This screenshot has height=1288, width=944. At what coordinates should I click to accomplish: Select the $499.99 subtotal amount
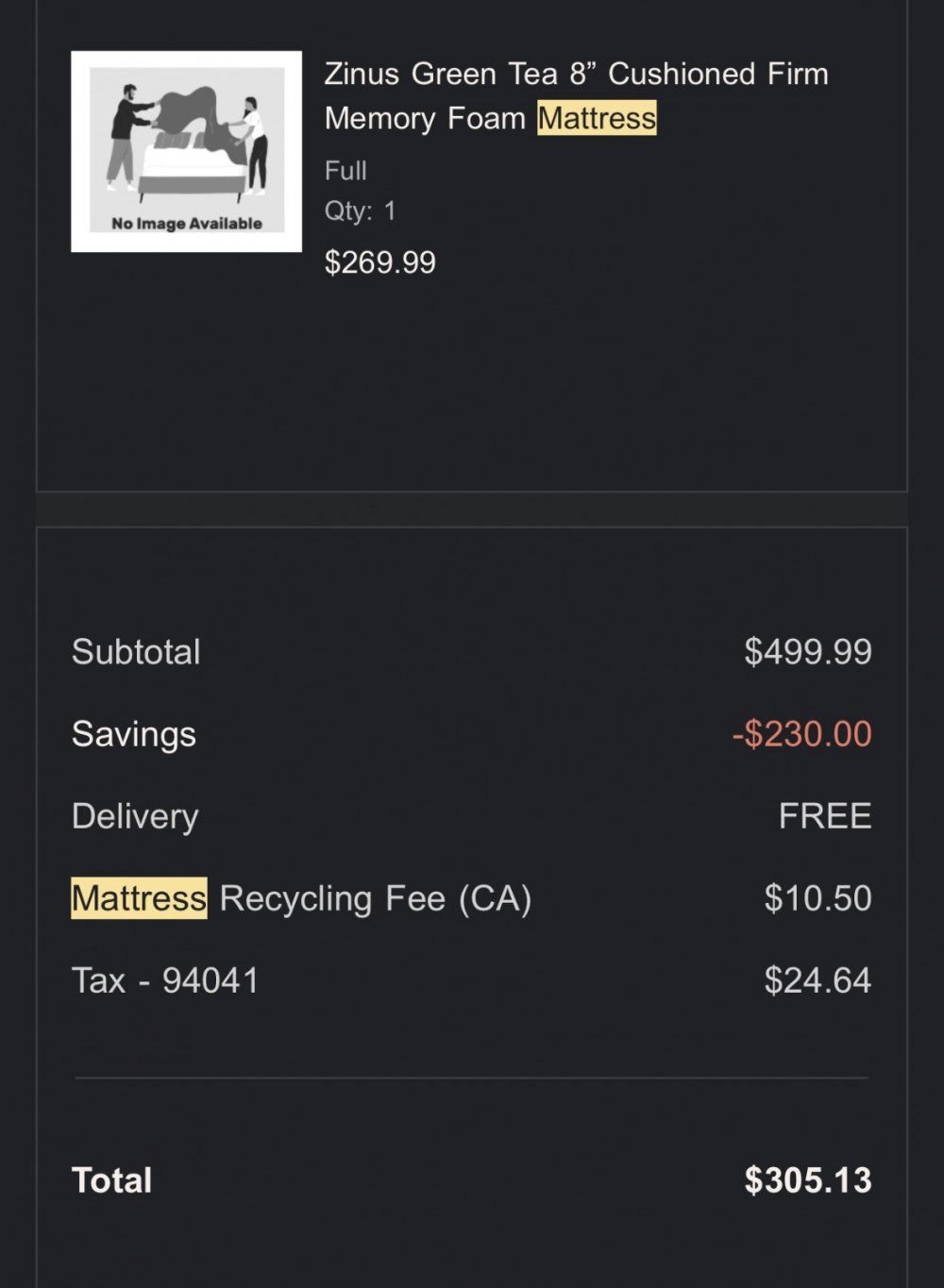808,652
